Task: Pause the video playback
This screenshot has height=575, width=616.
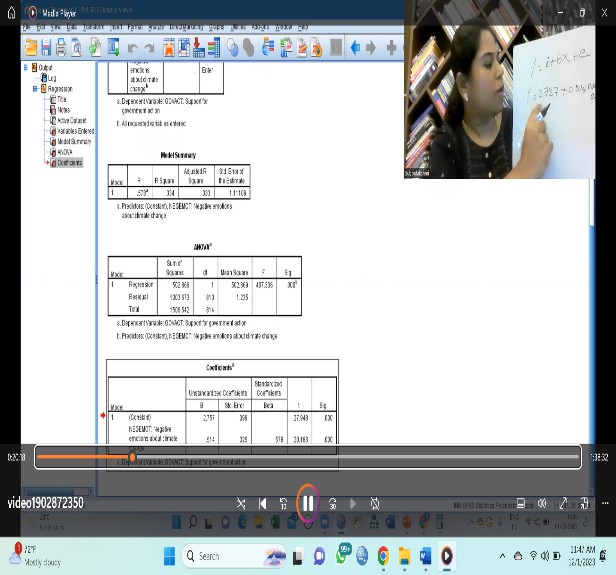Action: [x=308, y=503]
